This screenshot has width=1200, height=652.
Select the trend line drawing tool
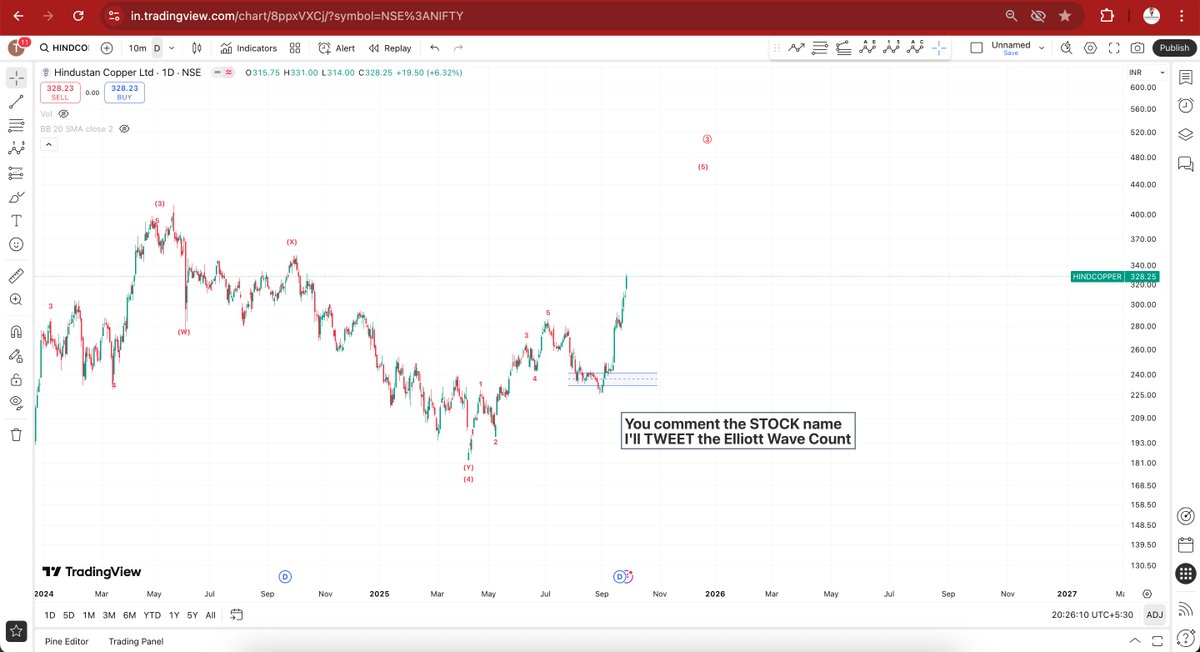16,101
